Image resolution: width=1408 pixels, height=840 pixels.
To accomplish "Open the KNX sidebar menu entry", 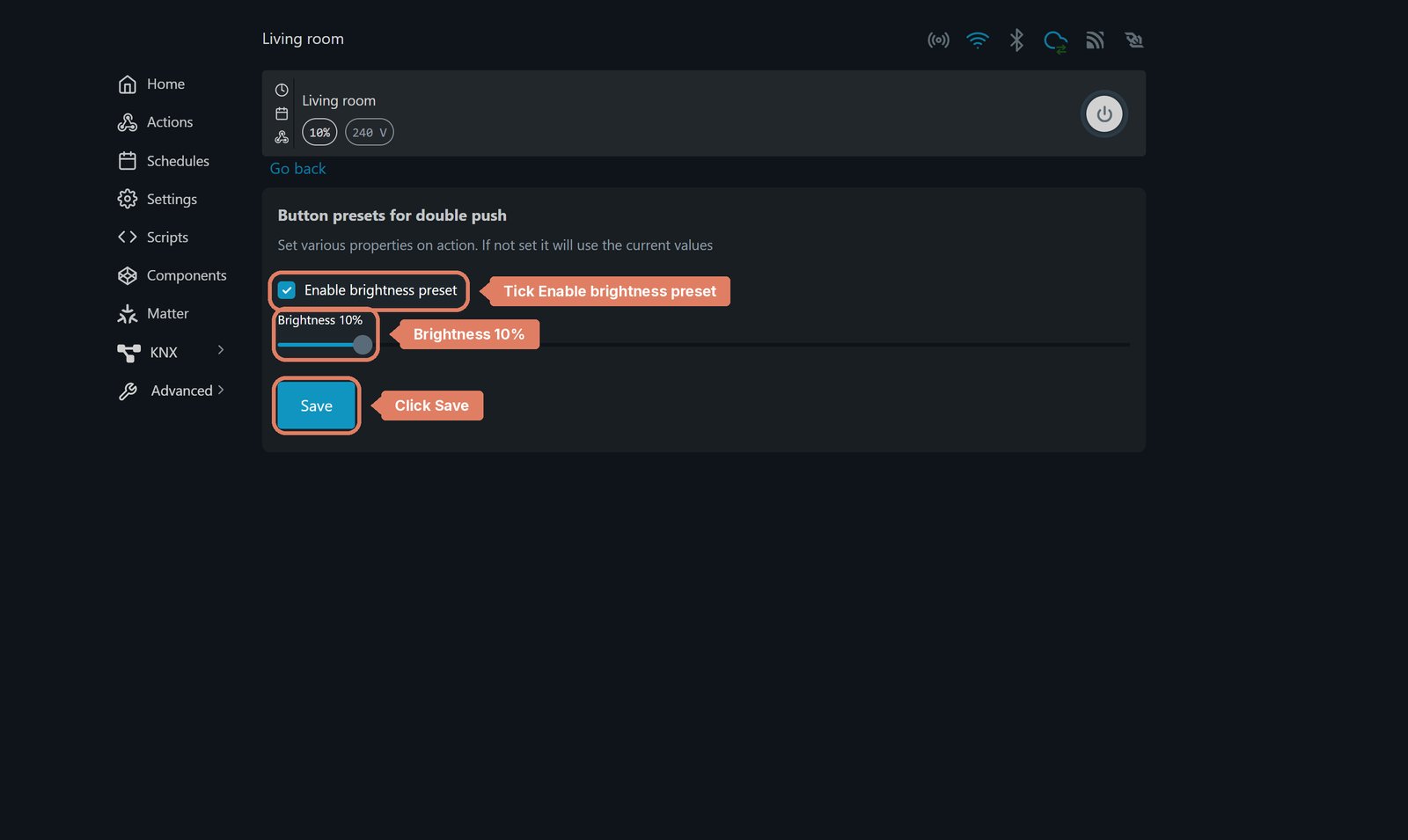I will pos(164,353).
